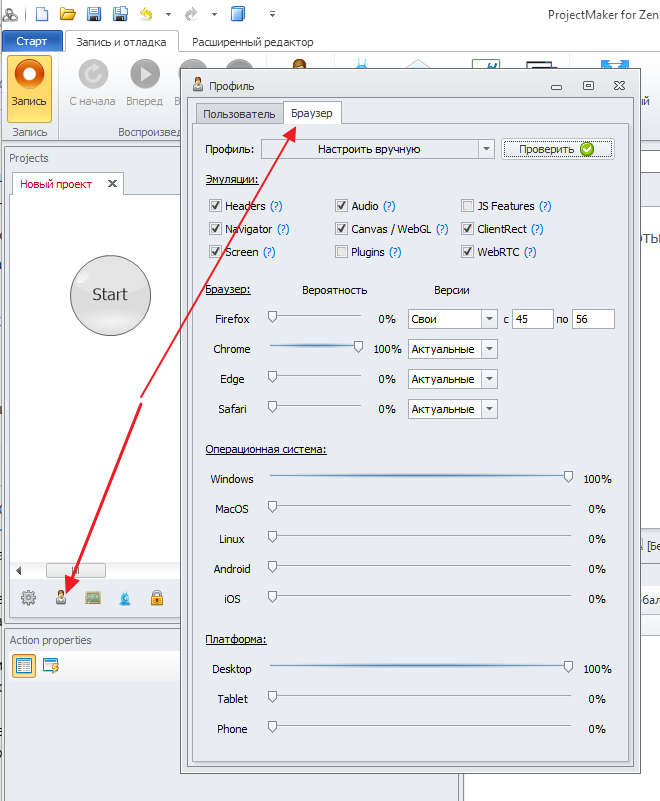Click the Android slider handle
Screen dimensions: 660x801
point(273,567)
